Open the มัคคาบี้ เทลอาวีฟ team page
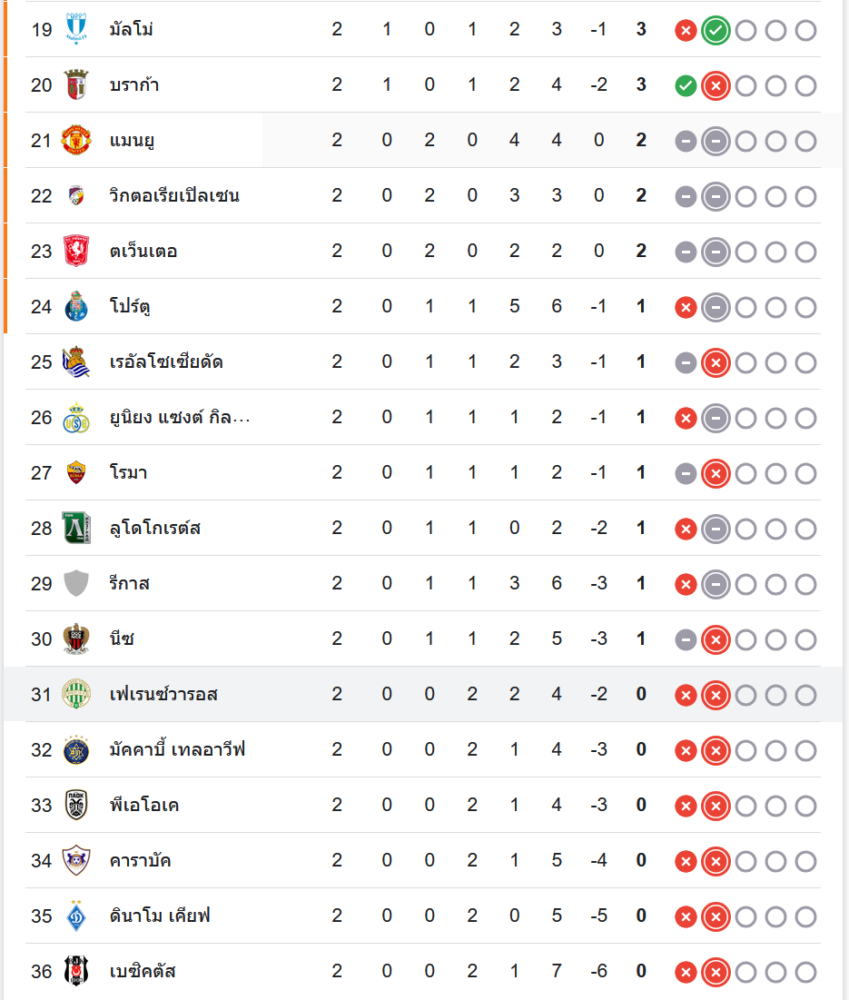 177,749
